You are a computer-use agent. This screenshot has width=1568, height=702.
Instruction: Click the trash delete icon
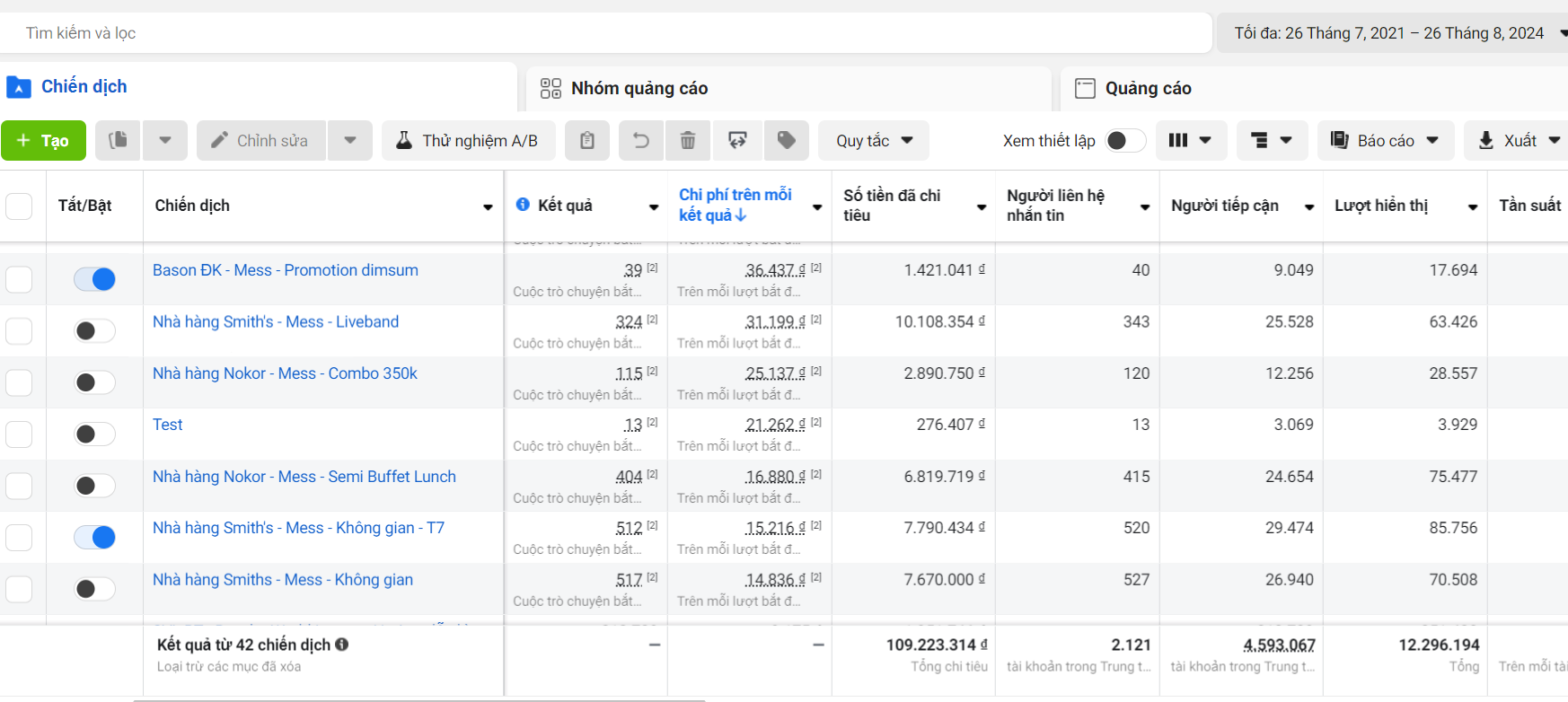[688, 140]
